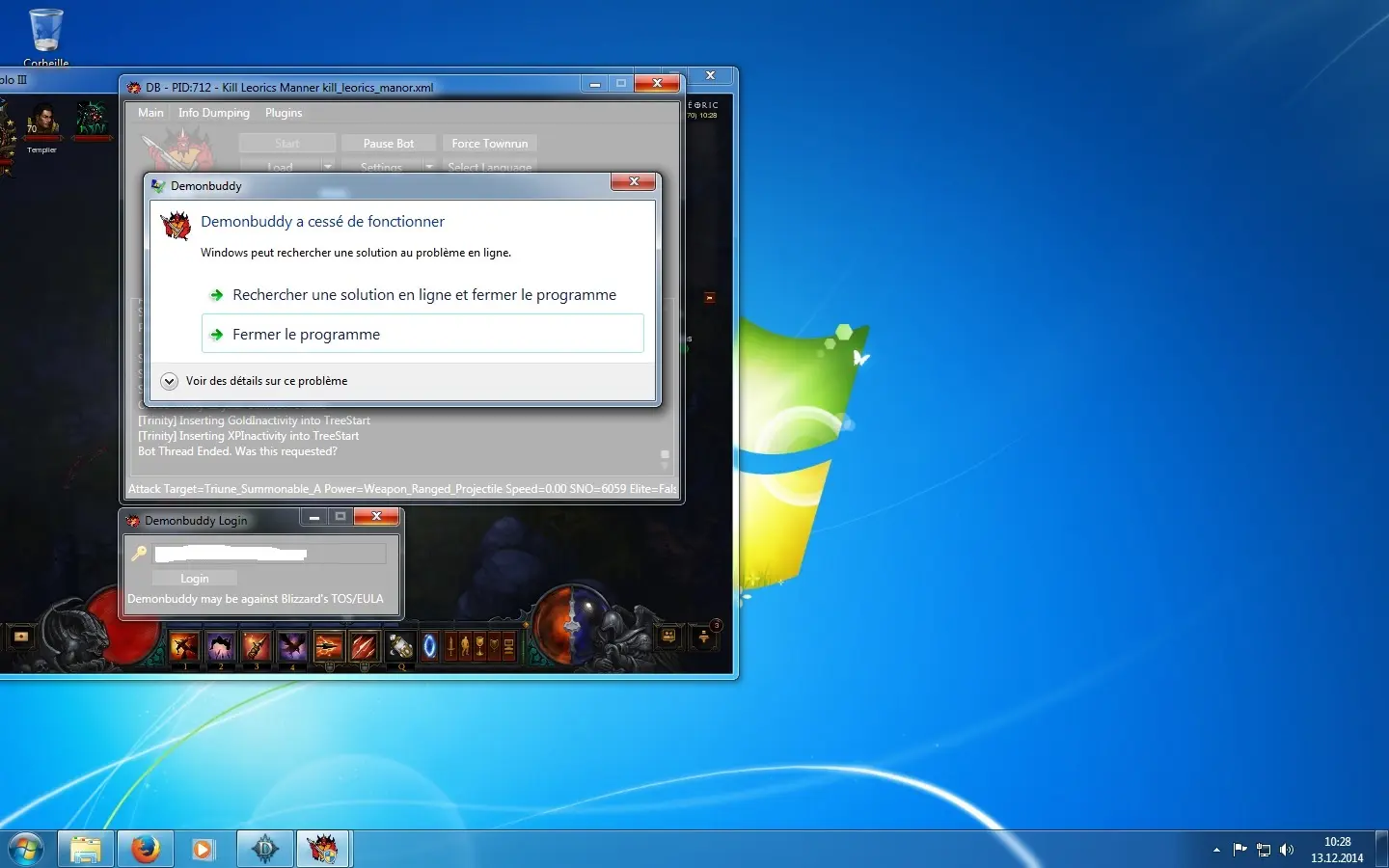Image resolution: width=1389 pixels, height=868 pixels.
Task: Click 'Demonbuddy may be against Blizzard's TOS/EULA' text
Action: [x=256, y=599]
